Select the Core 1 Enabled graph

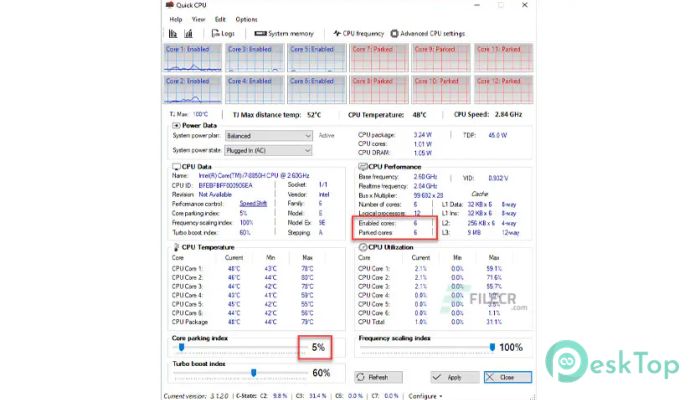pos(192,58)
